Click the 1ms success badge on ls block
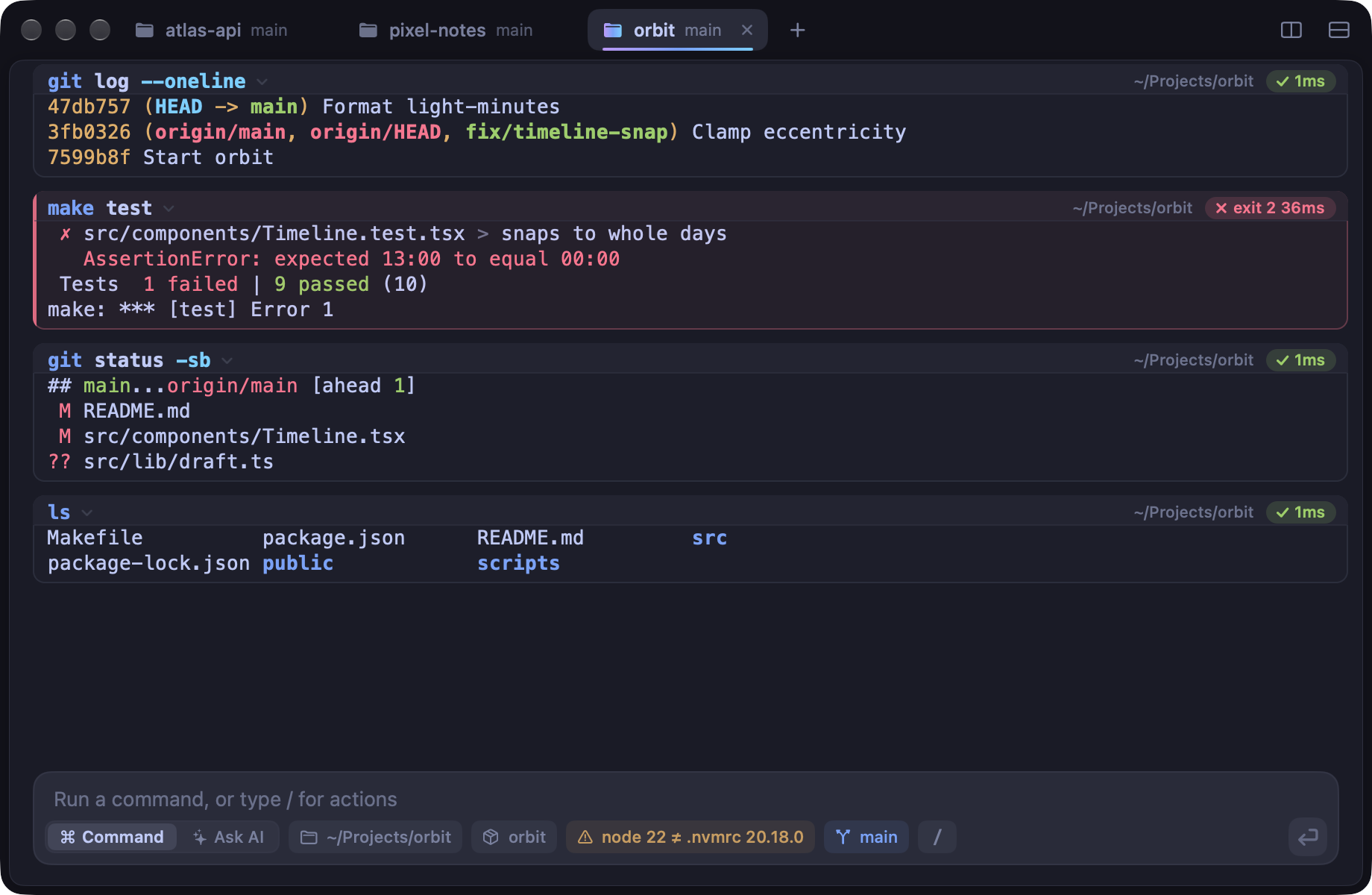 (x=1300, y=512)
